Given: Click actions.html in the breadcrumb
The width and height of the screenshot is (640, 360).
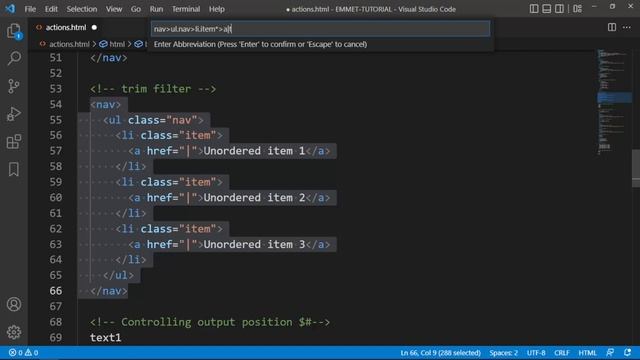Looking at the screenshot, I should pyautogui.click(x=69, y=44).
